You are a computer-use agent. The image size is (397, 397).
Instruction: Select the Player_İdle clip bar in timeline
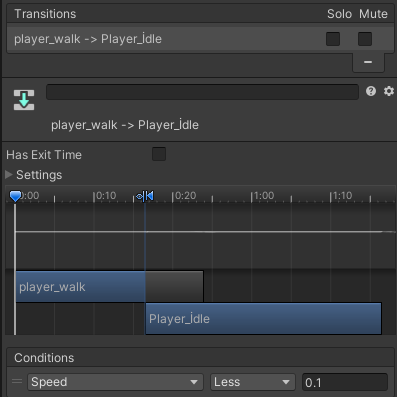pos(263,319)
